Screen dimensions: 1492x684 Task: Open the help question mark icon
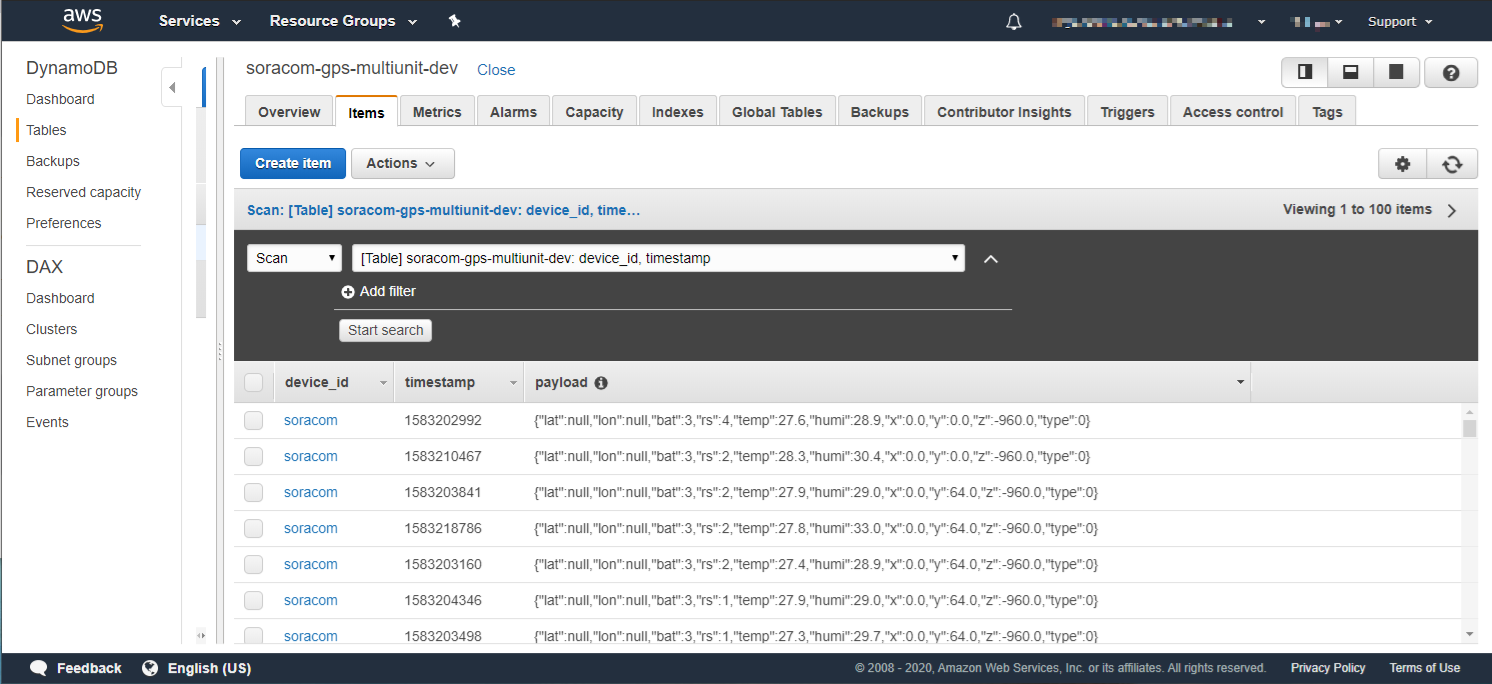[1451, 72]
